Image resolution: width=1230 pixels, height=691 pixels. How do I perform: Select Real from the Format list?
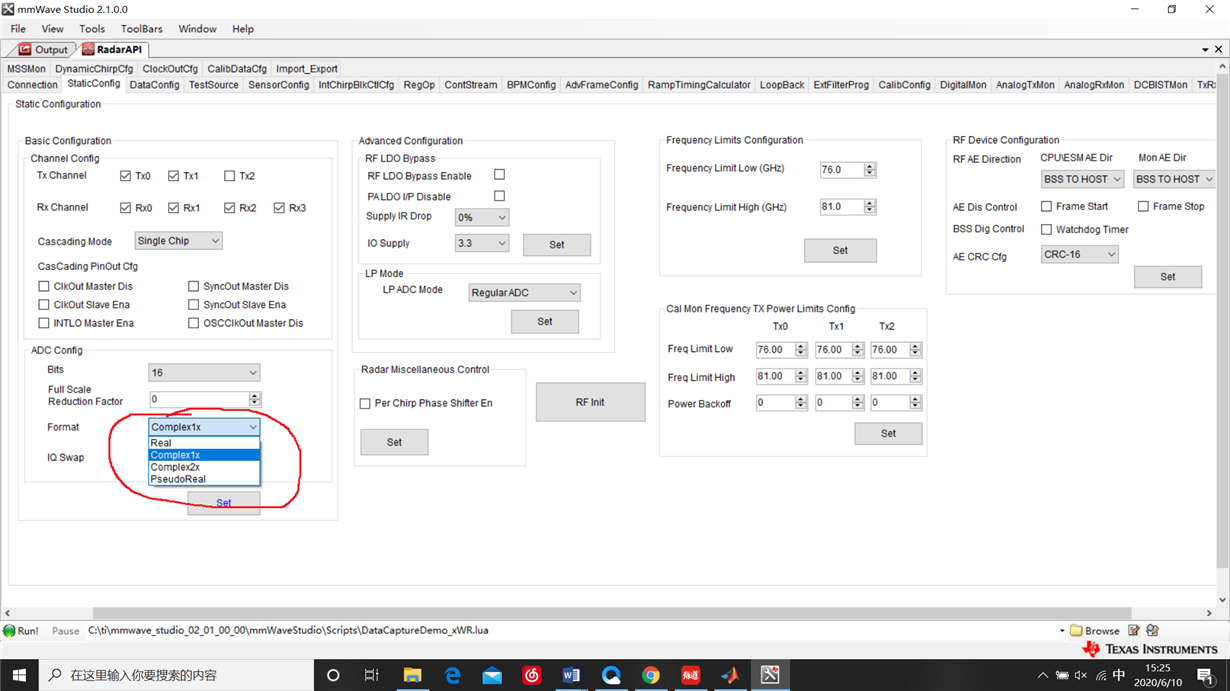coord(204,443)
